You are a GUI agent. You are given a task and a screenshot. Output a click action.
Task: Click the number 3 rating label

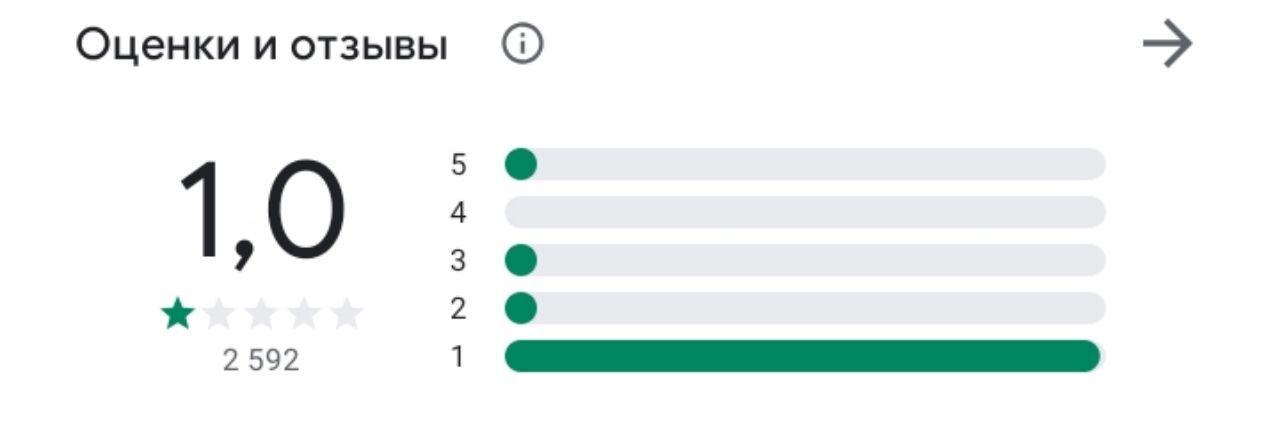pyautogui.click(x=458, y=260)
